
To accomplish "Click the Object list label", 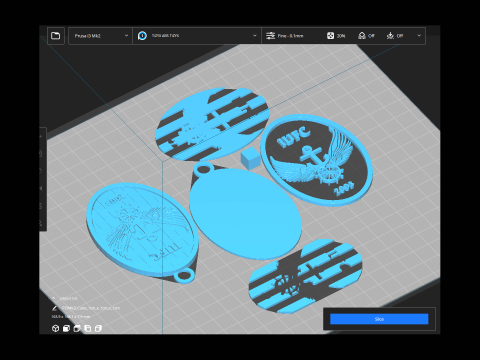I will pyautogui.click(x=68, y=298).
